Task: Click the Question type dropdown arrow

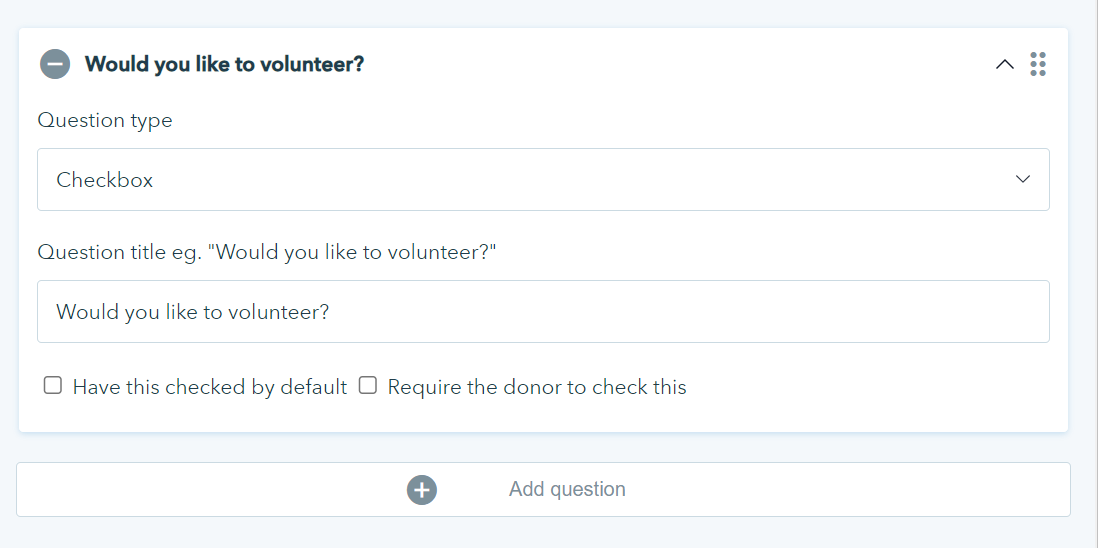Action: point(1023,180)
